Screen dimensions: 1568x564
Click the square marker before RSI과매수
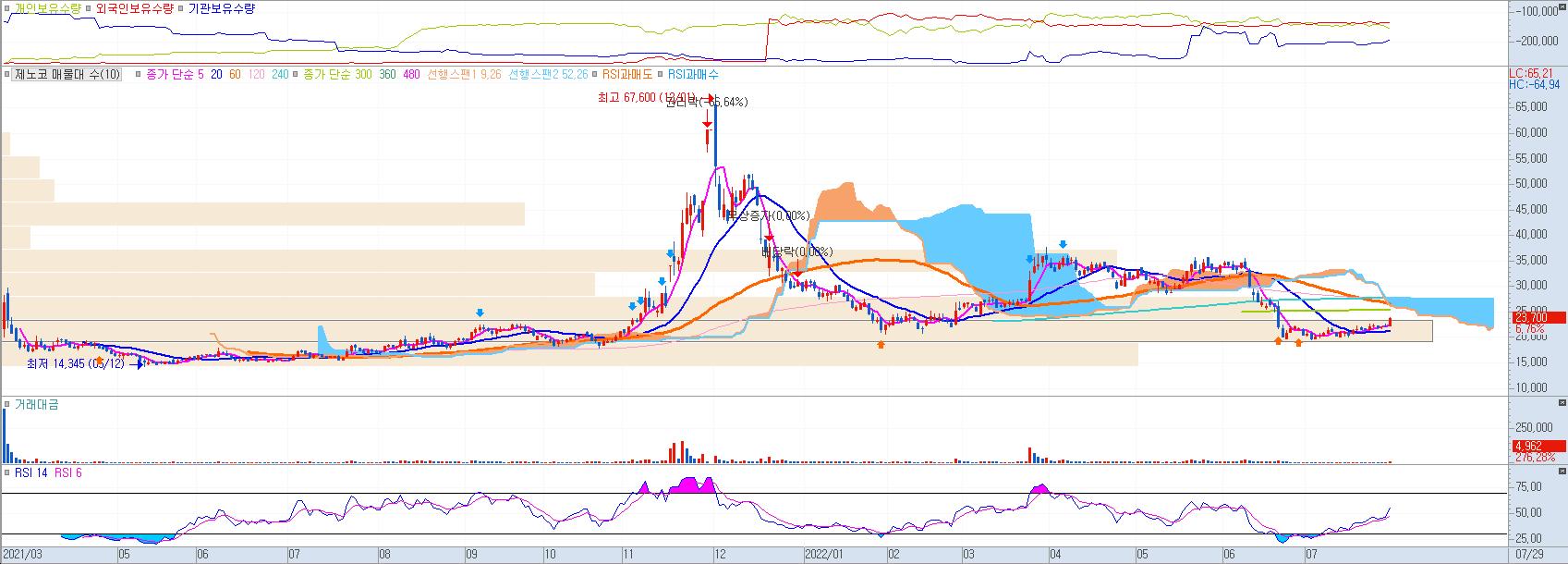pyautogui.click(x=662, y=75)
